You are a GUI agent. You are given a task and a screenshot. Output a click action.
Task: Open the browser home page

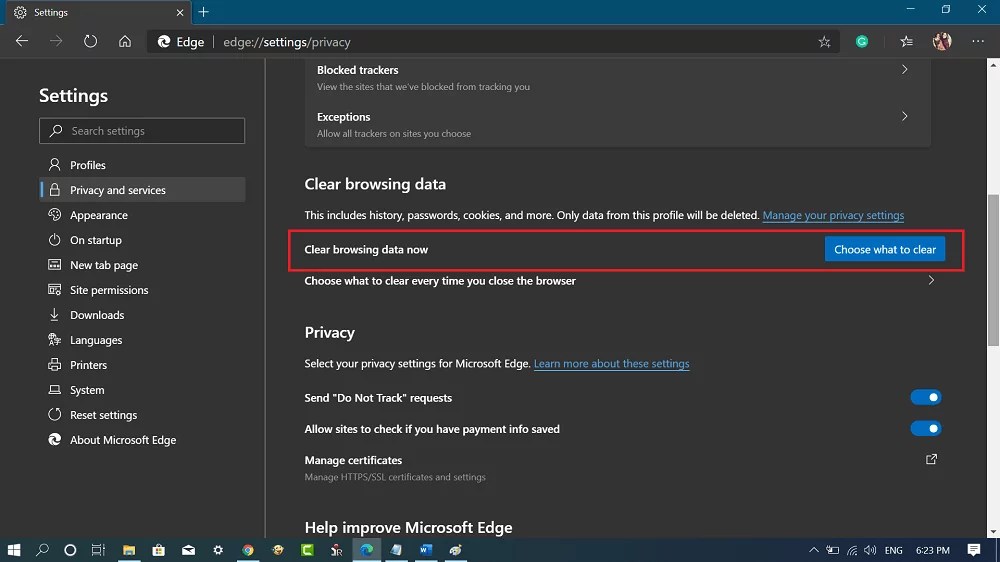[125, 41]
